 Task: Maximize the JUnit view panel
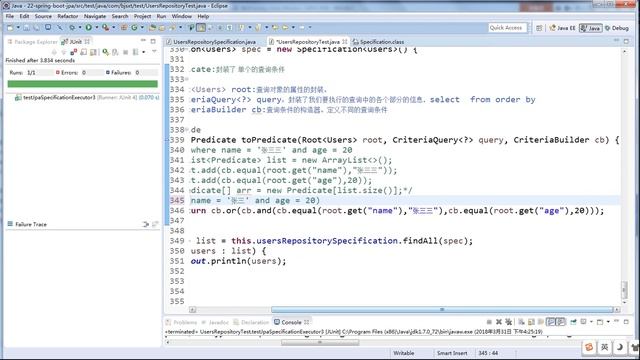click(x=153, y=41)
